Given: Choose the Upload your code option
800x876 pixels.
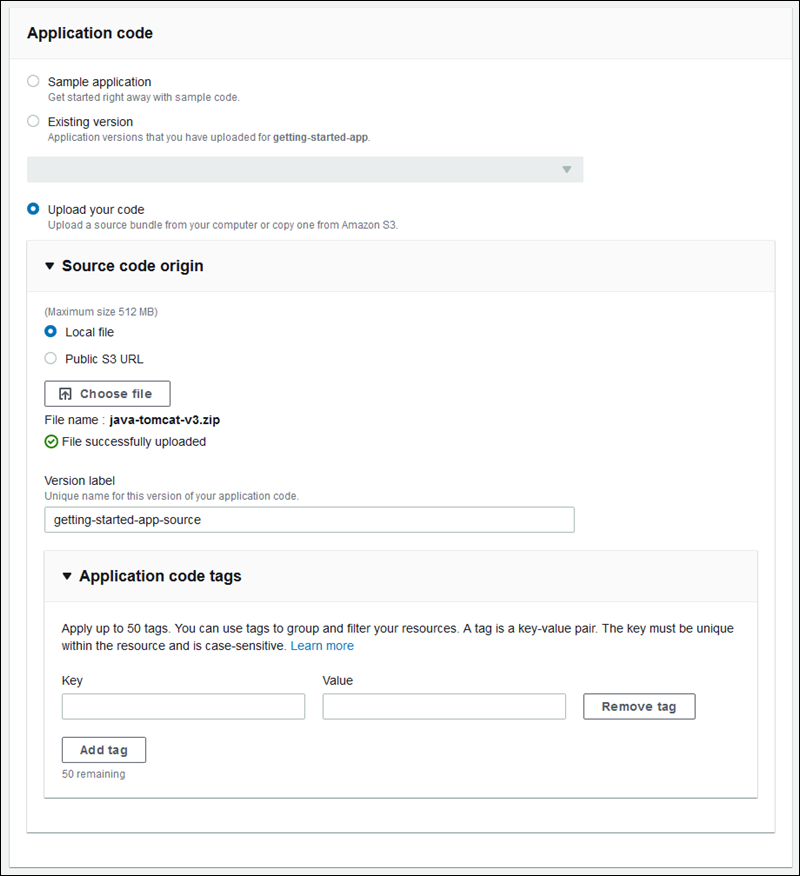Looking at the screenshot, I should point(31,209).
